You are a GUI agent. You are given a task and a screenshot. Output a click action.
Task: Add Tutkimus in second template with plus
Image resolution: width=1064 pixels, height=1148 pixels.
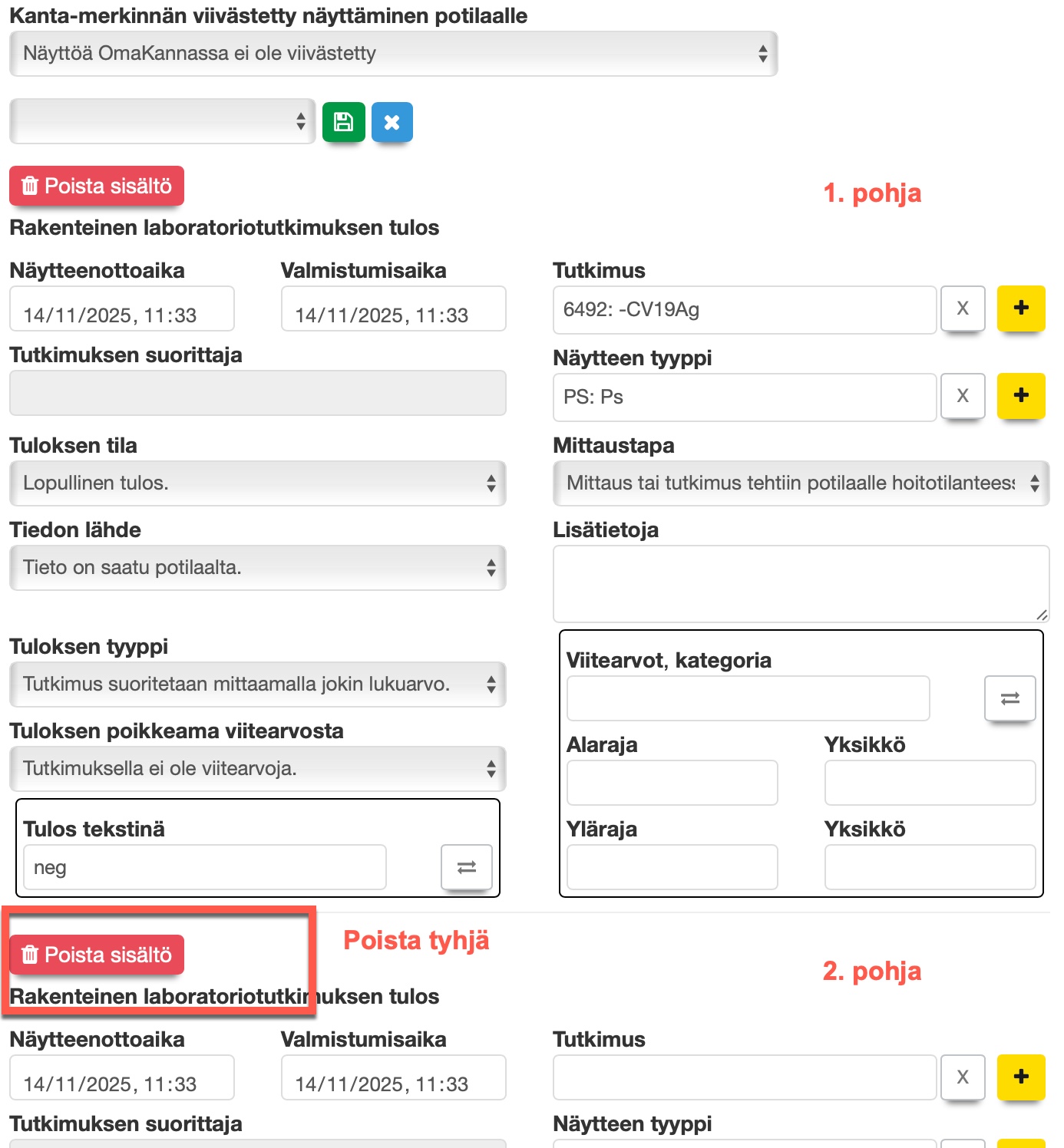pos(1020,1077)
